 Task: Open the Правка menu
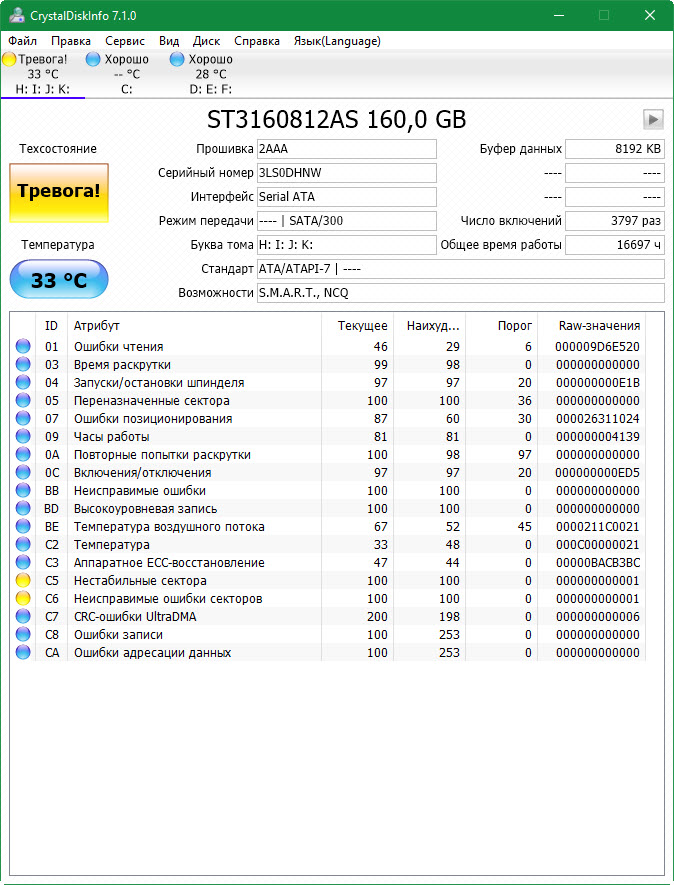pyautogui.click(x=71, y=41)
